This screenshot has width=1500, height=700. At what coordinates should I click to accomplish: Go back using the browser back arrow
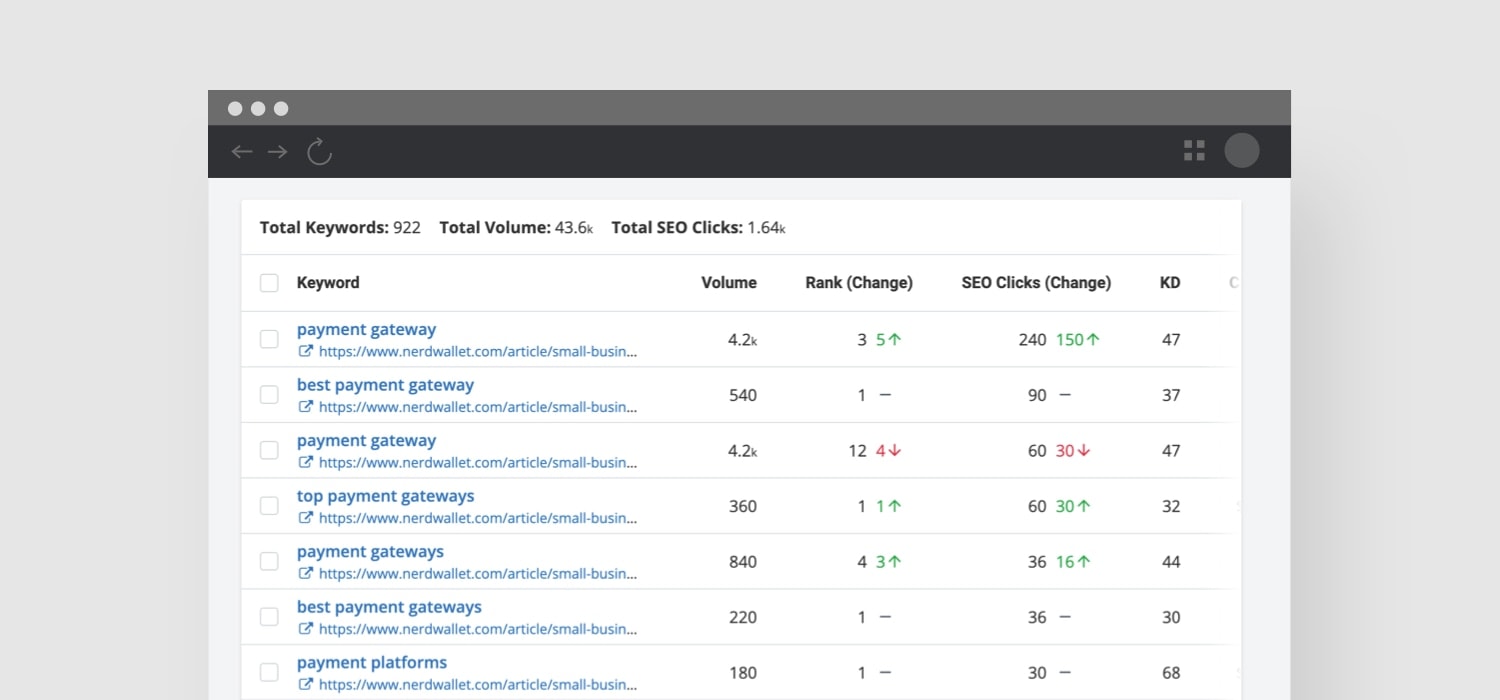point(242,152)
